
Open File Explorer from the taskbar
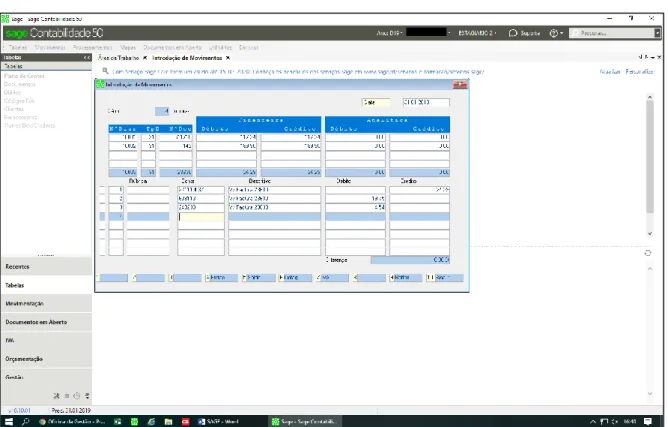click(168, 421)
